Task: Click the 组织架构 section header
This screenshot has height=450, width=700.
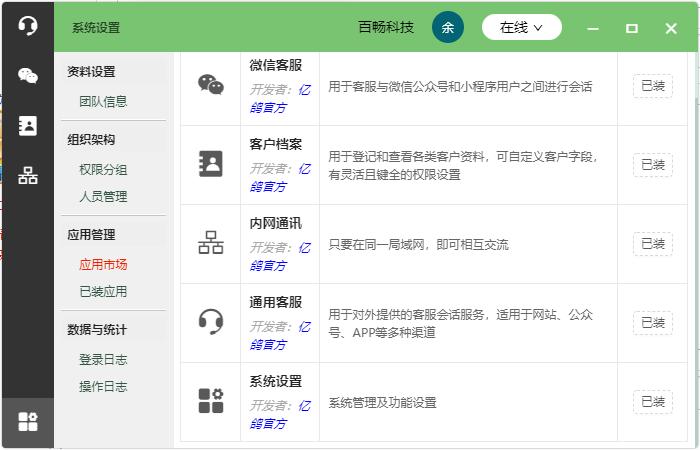Action: [91, 140]
